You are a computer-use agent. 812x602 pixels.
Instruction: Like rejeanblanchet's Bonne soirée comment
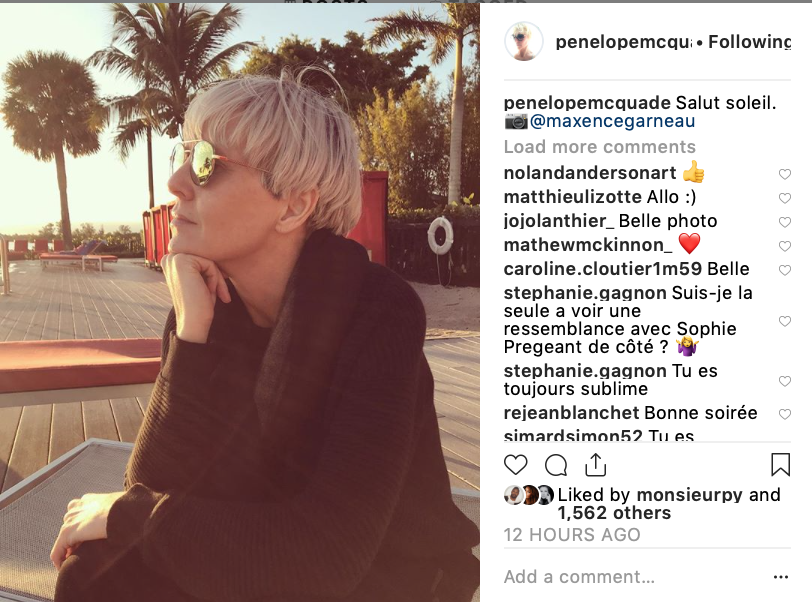coord(785,414)
